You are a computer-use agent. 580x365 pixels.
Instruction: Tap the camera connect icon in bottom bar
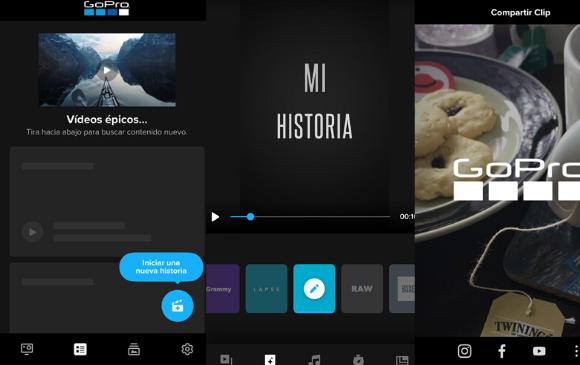[x=27, y=349]
